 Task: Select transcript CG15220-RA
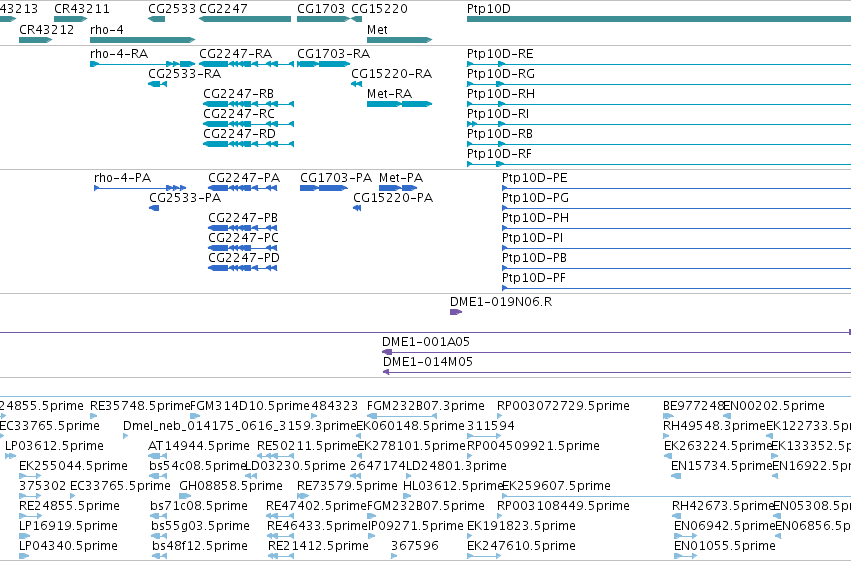[x=391, y=73]
